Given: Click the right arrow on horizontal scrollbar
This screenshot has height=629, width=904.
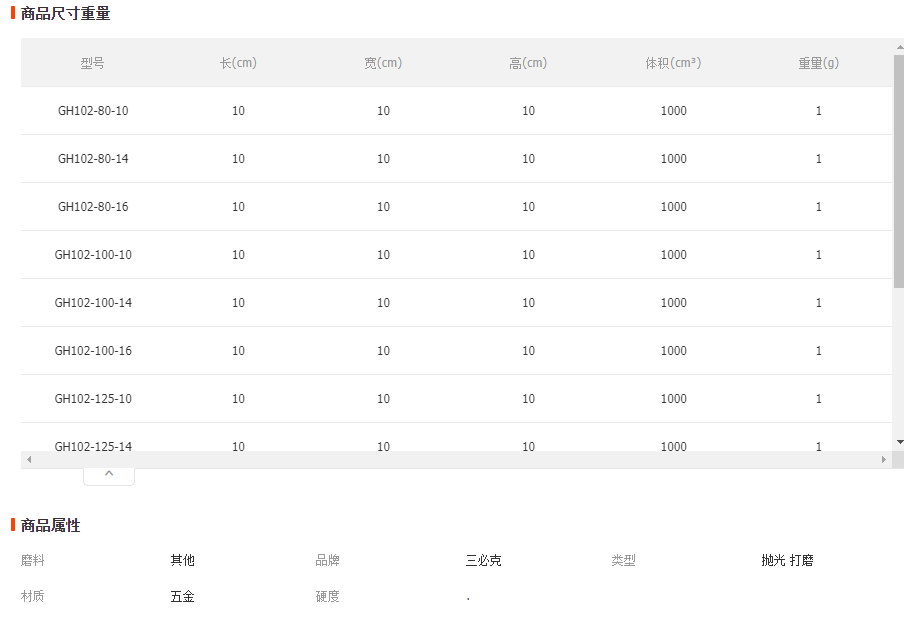Looking at the screenshot, I should tap(884, 459).
